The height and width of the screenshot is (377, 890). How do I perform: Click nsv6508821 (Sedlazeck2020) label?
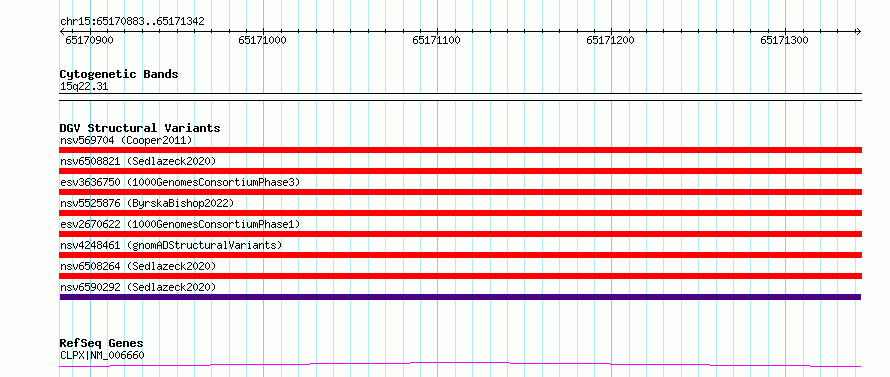click(x=138, y=161)
